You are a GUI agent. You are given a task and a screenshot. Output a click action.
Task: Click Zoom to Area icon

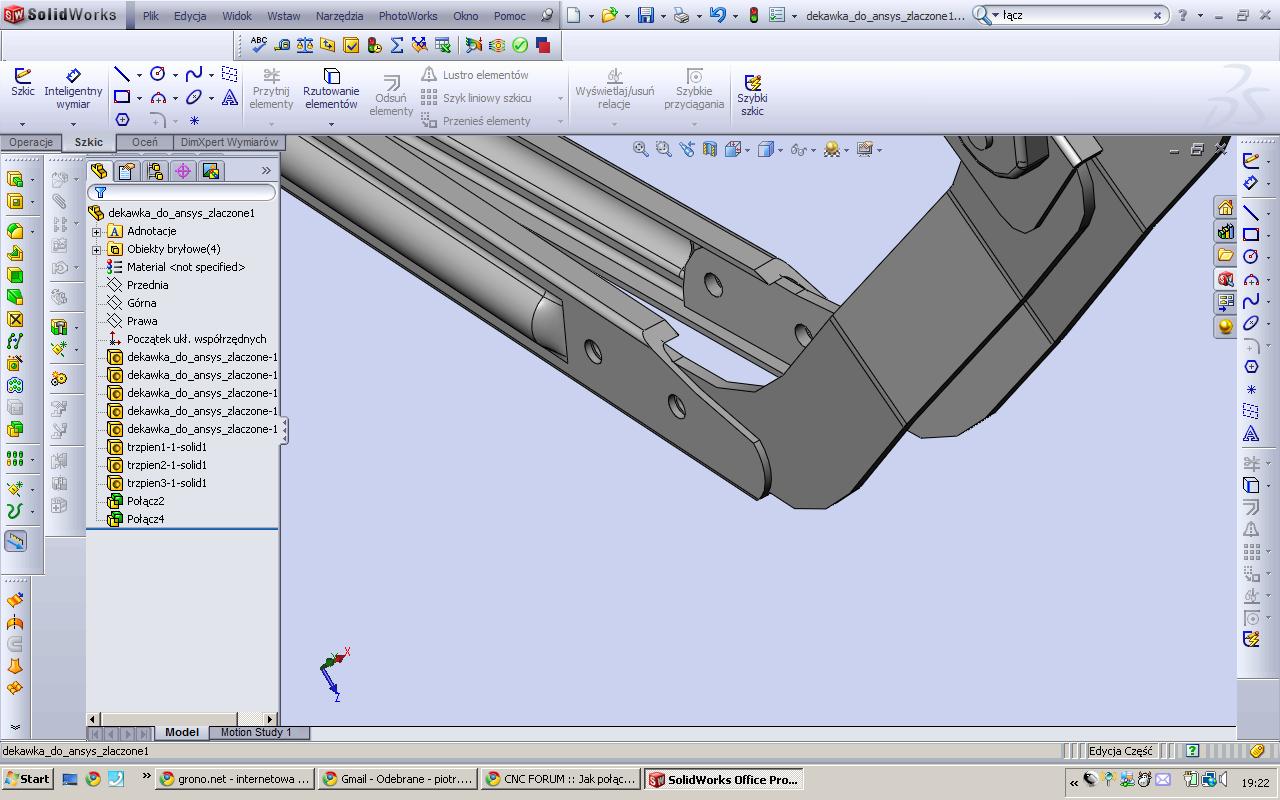pyautogui.click(x=664, y=149)
